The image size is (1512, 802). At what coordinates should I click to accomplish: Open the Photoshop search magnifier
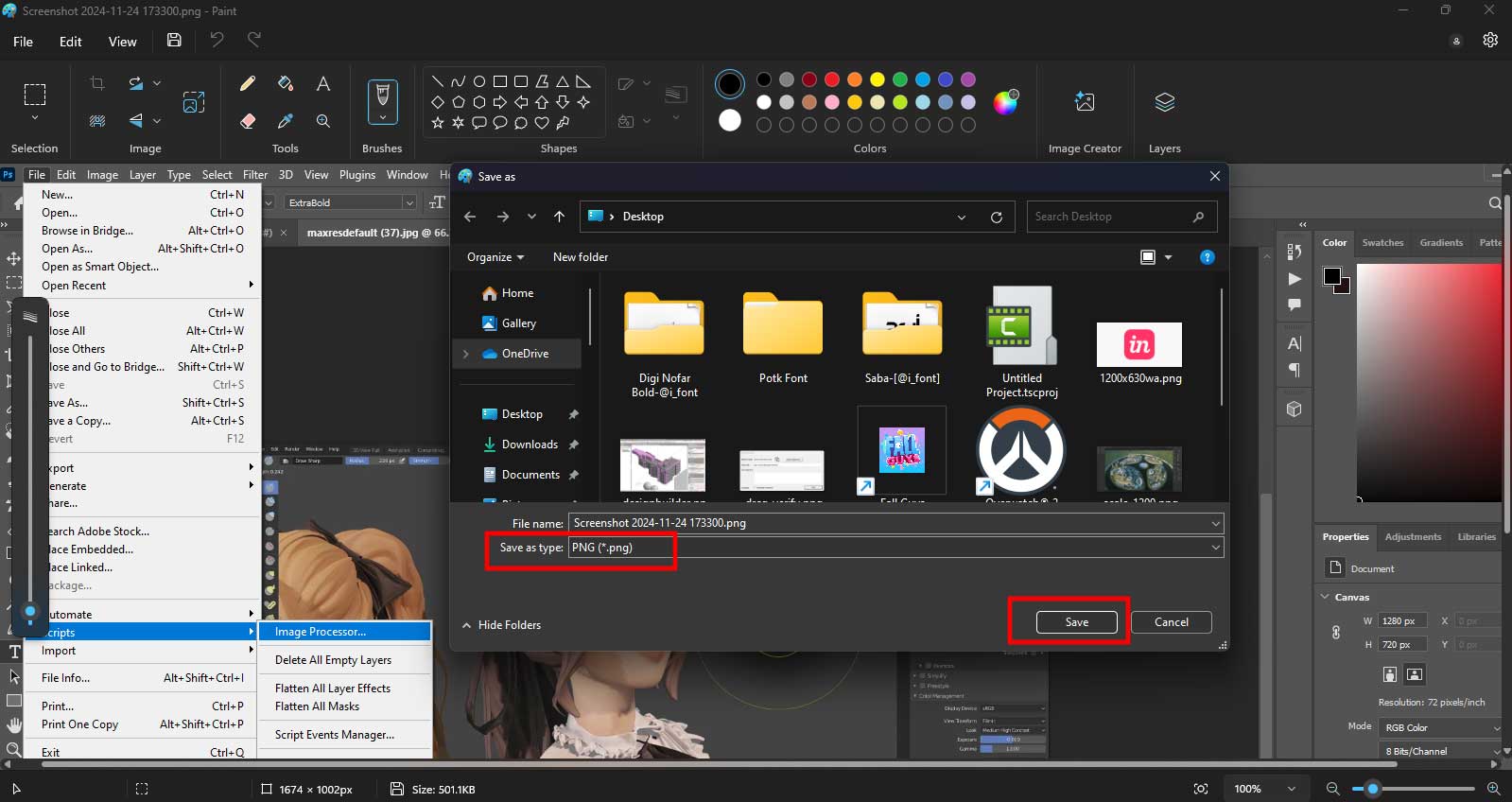coord(1495,202)
